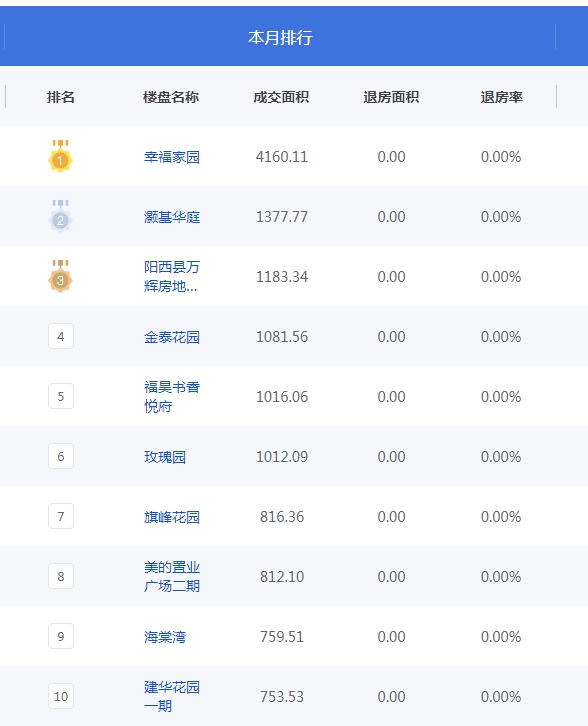588x726 pixels.
Task: Click the bronze rank 3 medal icon
Action: [x=60, y=276]
